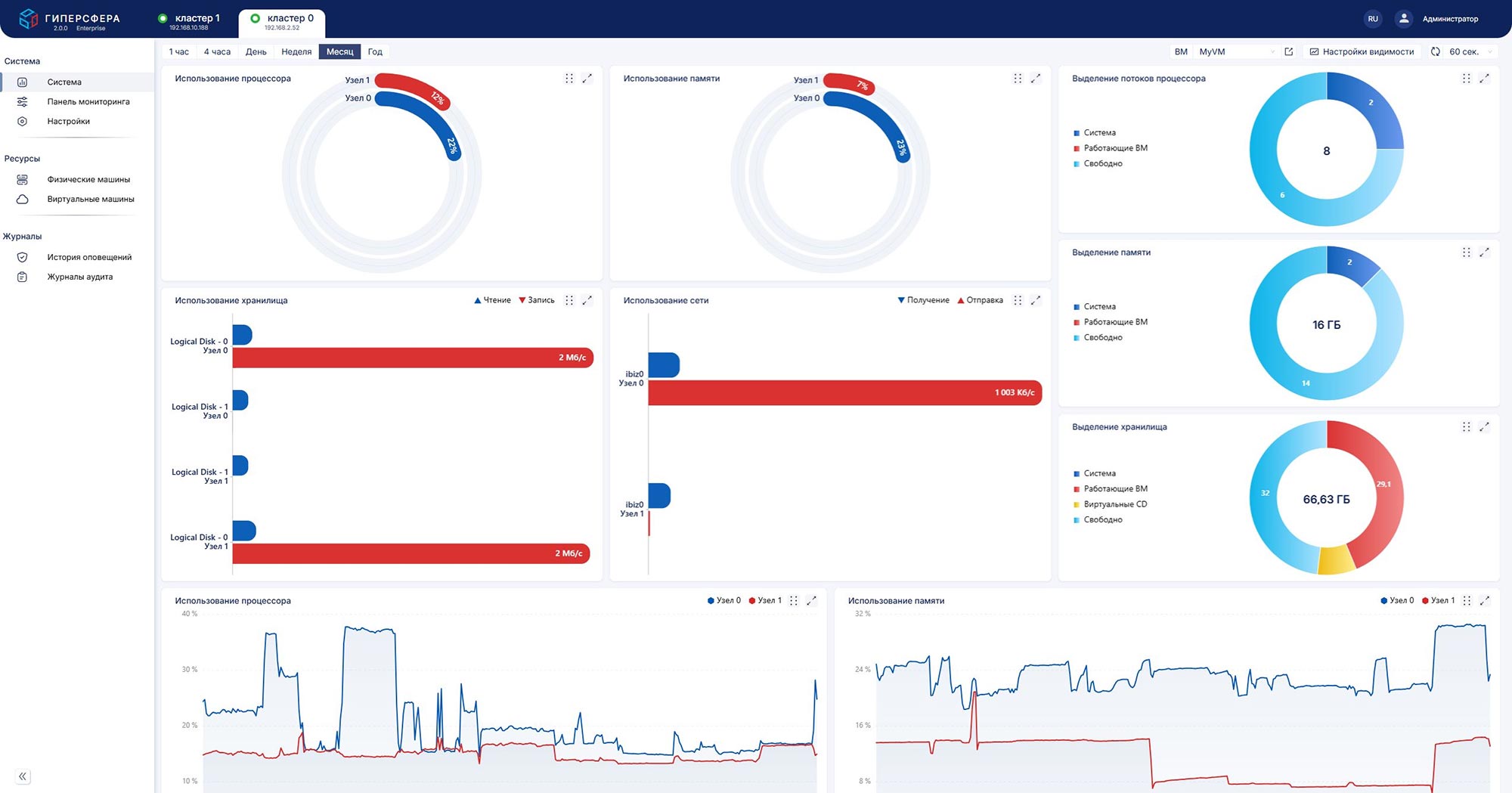The width and height of the screenshot is (1512, 793).
Task: Expand the memory allocation donut panel
Action: coord(1484,252)
